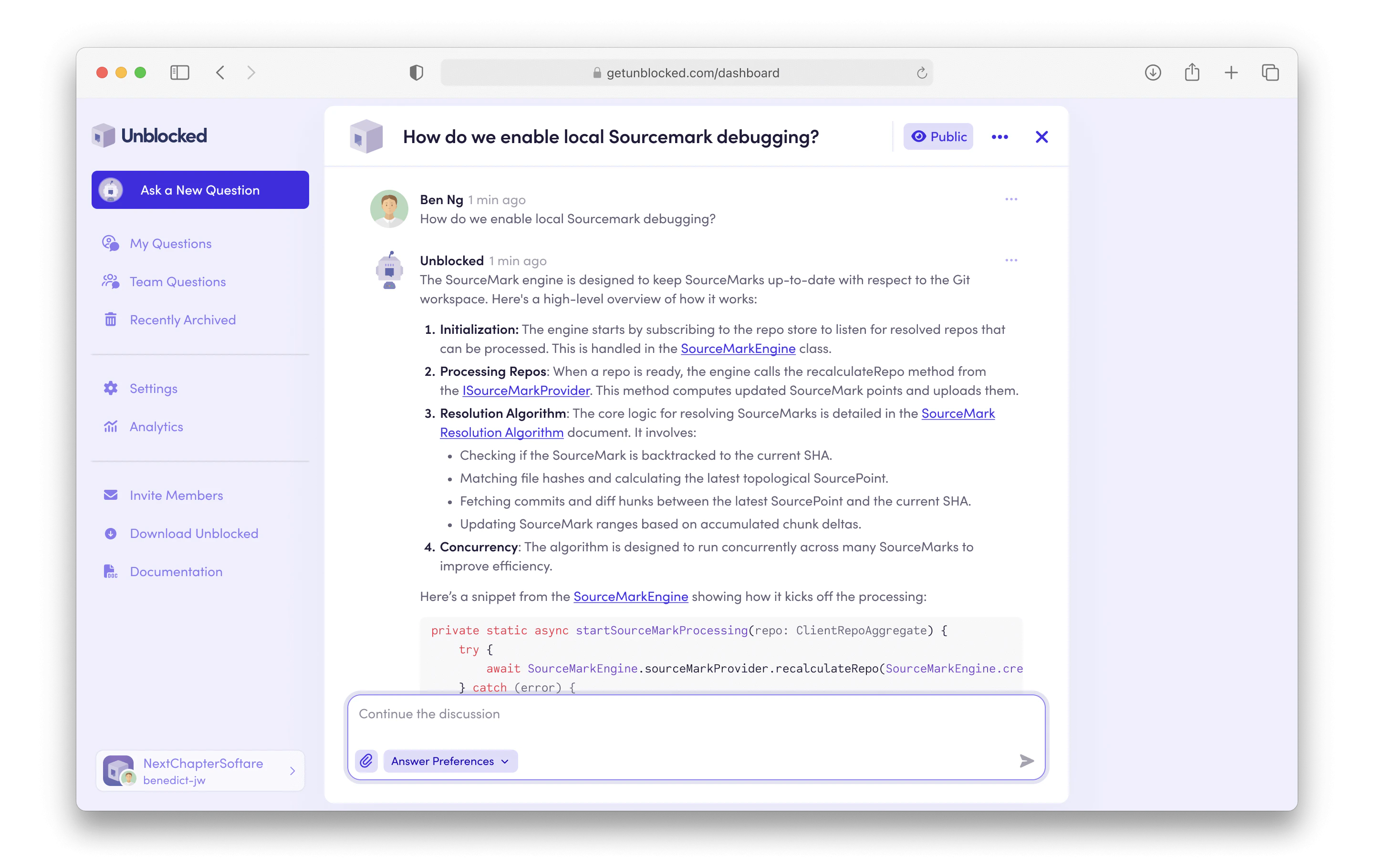Image resolution: width=1374 pixels, height=868 pixels.
Task: Click the attachment paperclip icon
Action: (x=366, y=761)
